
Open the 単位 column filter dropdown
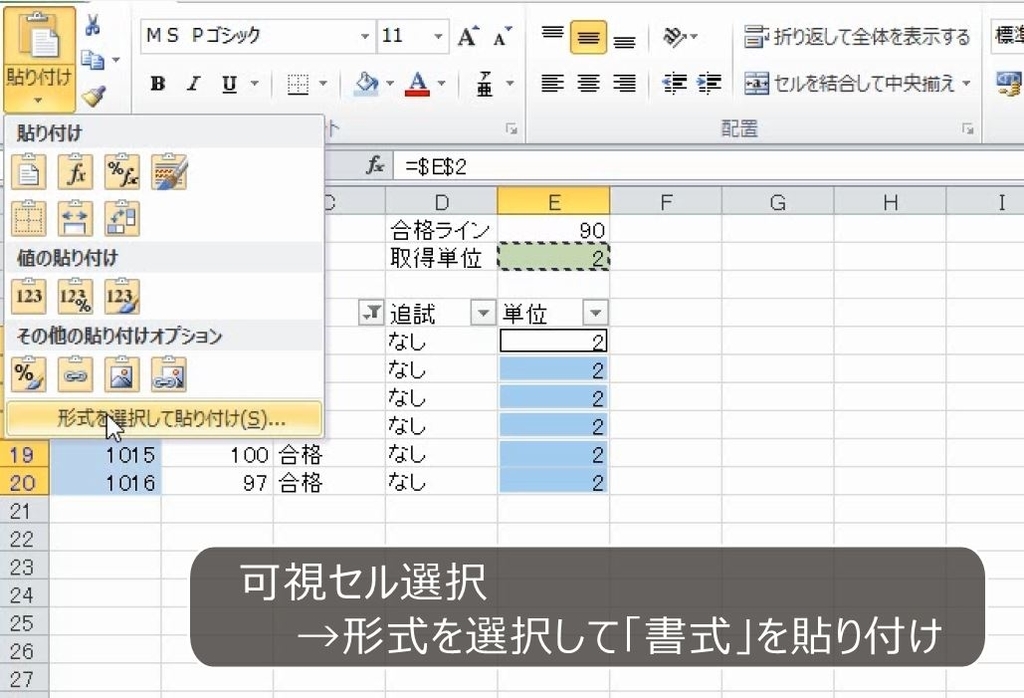tap(597, 313)
